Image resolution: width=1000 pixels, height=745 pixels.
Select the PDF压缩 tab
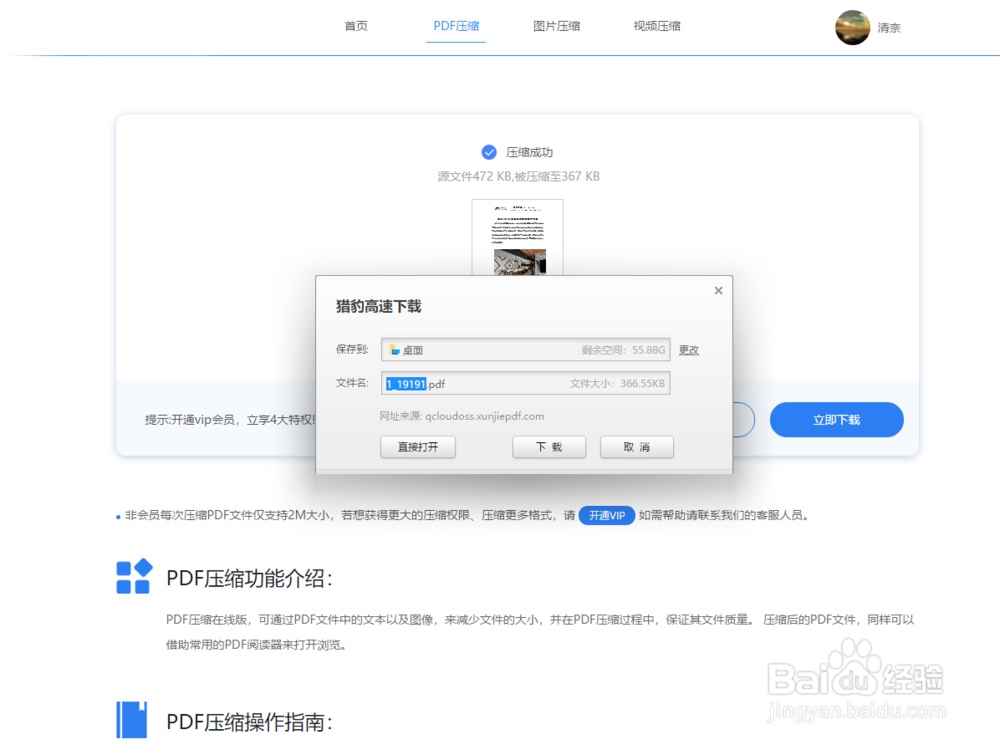pyautogui.click(x=456, y=26)
